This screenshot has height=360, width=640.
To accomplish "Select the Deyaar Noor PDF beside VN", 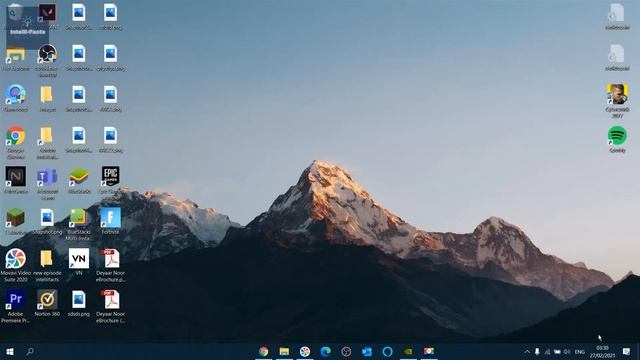I will tap(110, 258).
